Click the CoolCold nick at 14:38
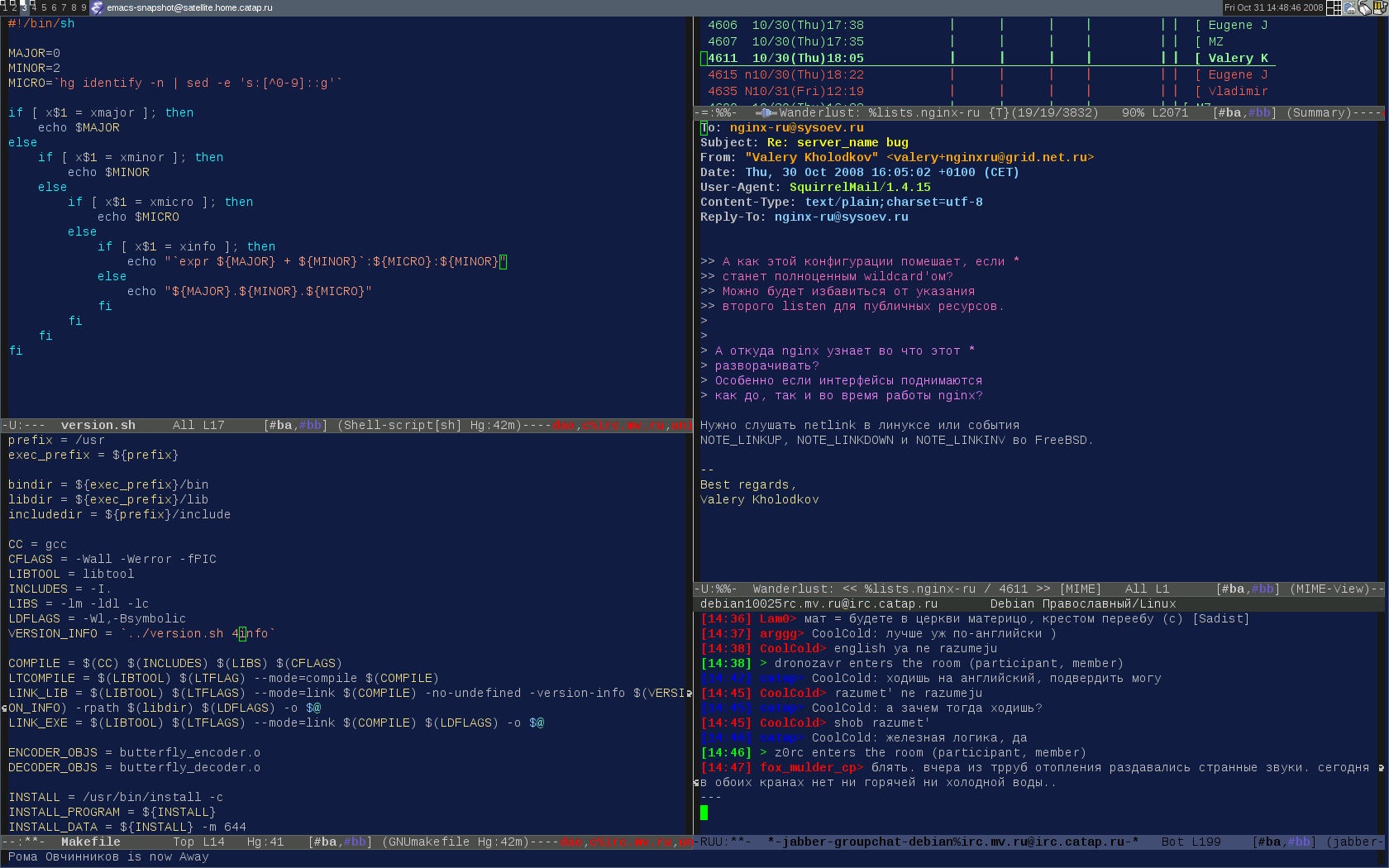This screenshot has height=868, width=1389. point(793,649)
